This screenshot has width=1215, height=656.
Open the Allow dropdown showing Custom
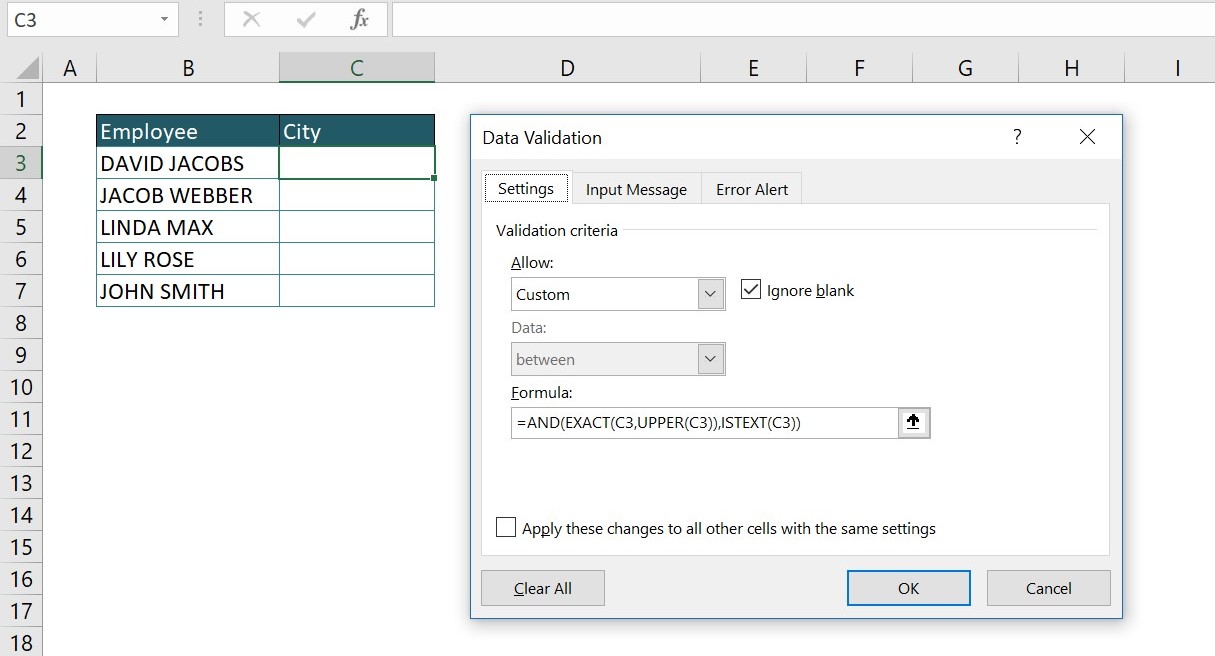pos(712,293)
